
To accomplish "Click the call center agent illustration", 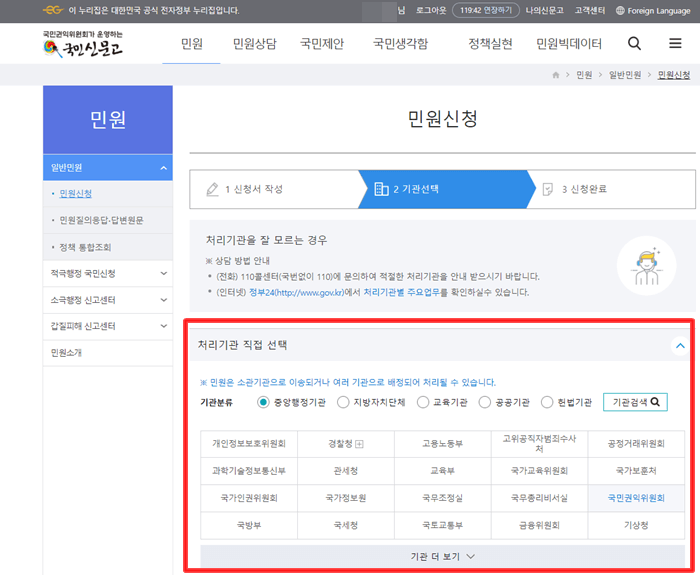I will coord(646,266).
